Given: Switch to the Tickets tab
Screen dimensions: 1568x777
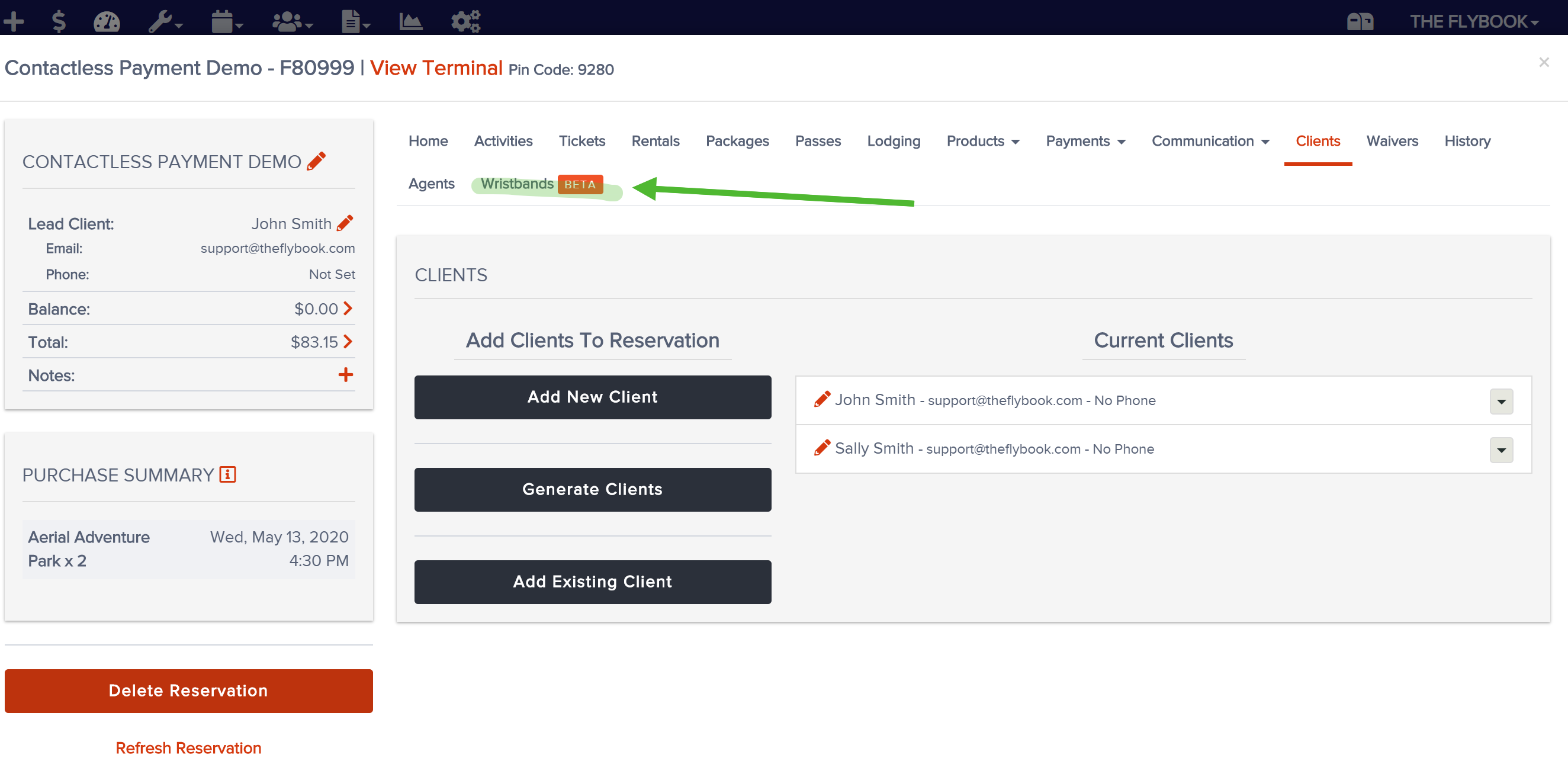Looking at the screenshot, I should click(582, 141).
